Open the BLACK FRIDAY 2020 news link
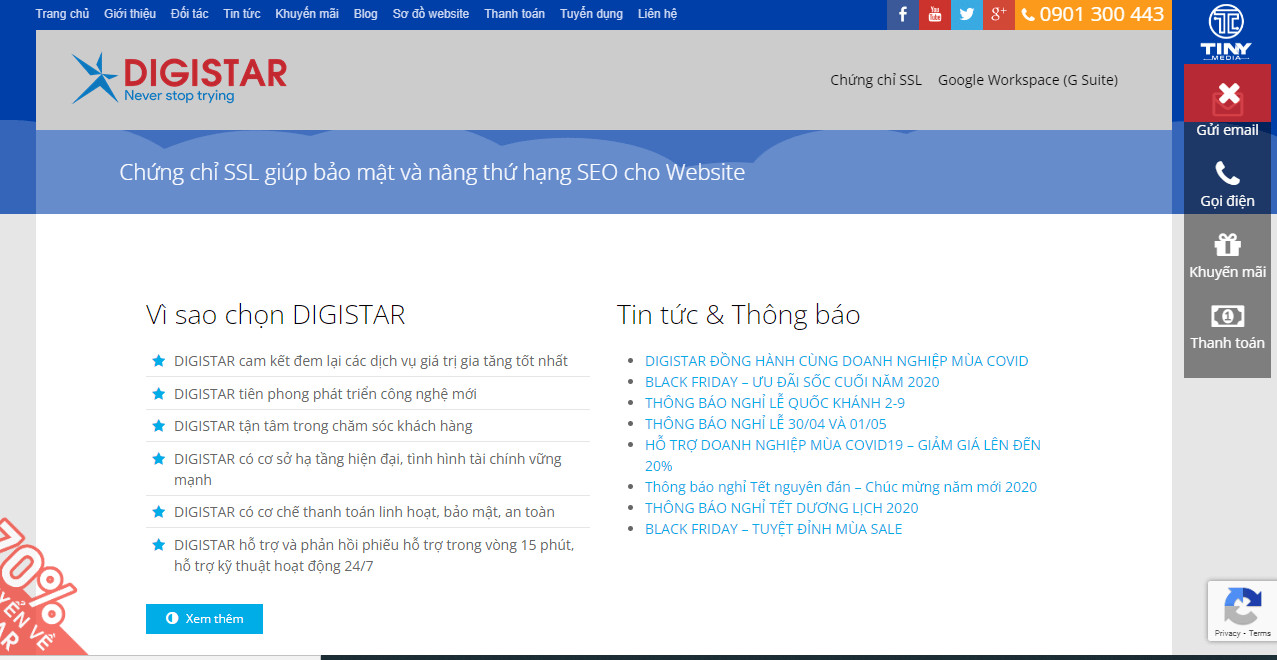The height and width of the screenshot is (660, 1277). [791, 381]
